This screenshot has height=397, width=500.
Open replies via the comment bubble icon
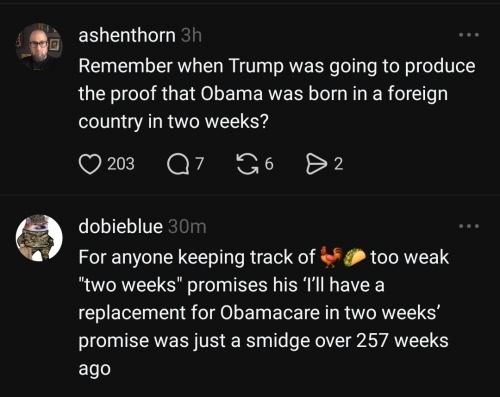178,164
